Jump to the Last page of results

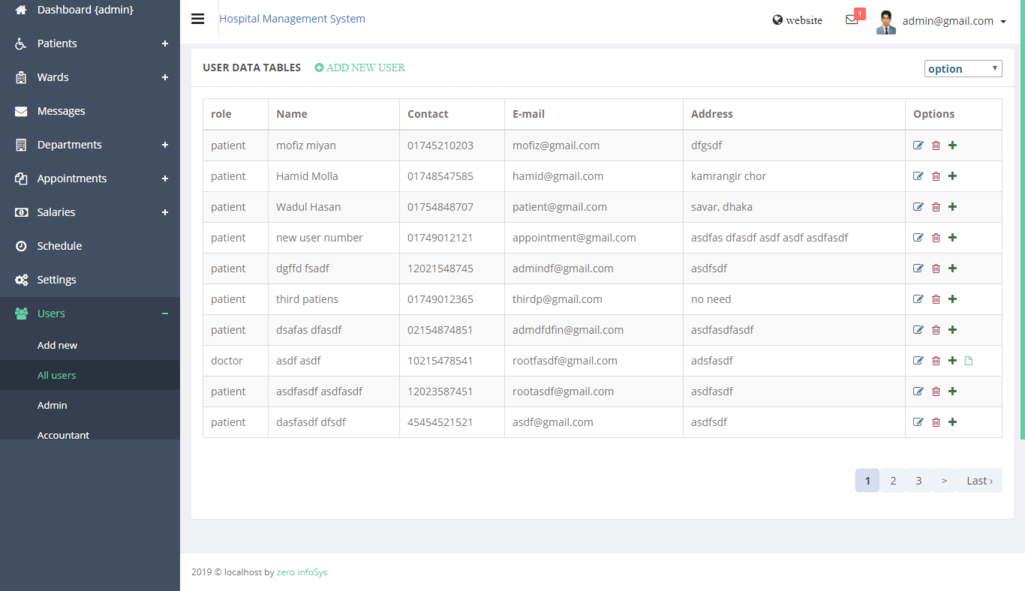point(979,481)
